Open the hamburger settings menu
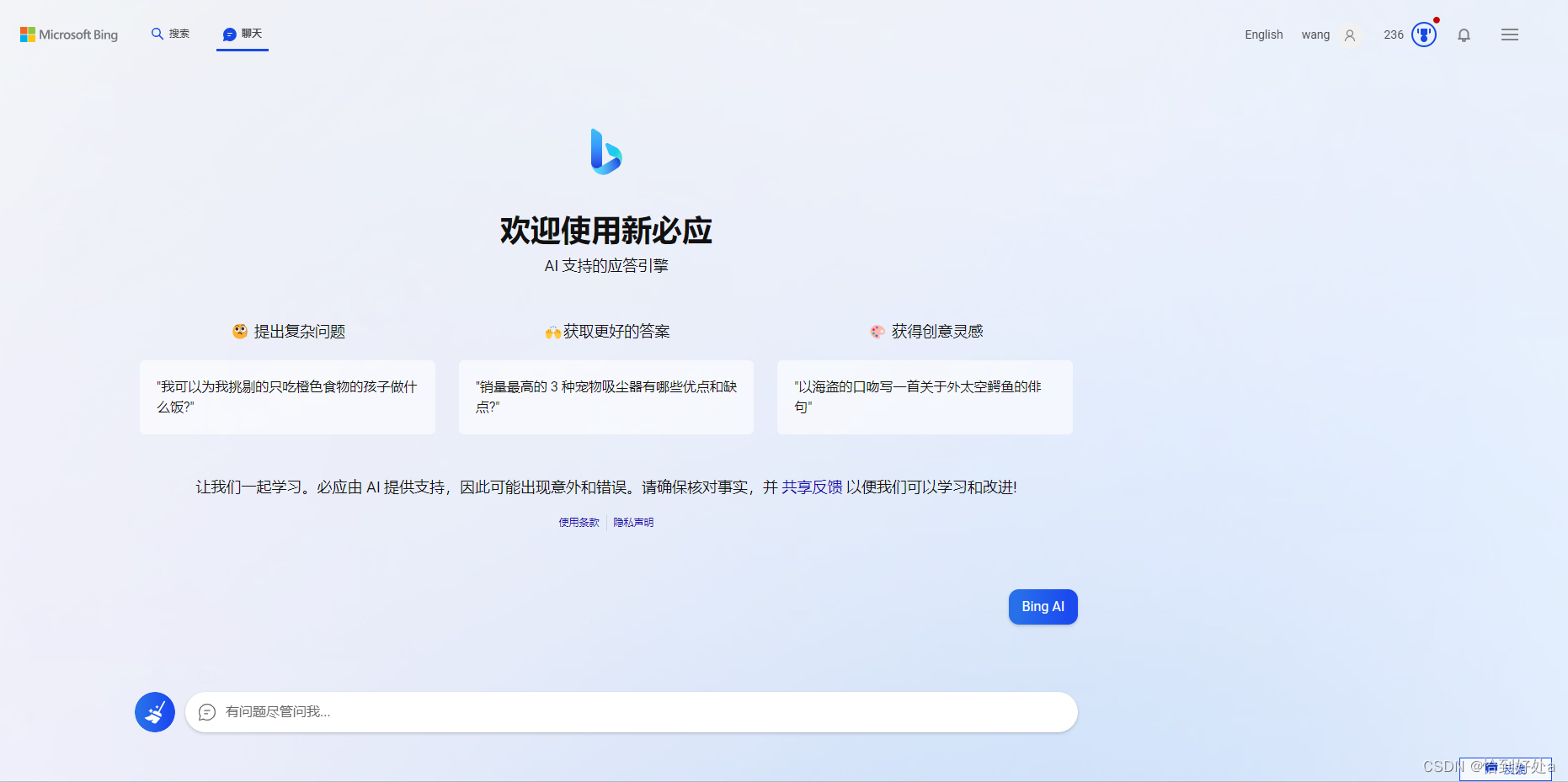 click(x=1509, y=35)
